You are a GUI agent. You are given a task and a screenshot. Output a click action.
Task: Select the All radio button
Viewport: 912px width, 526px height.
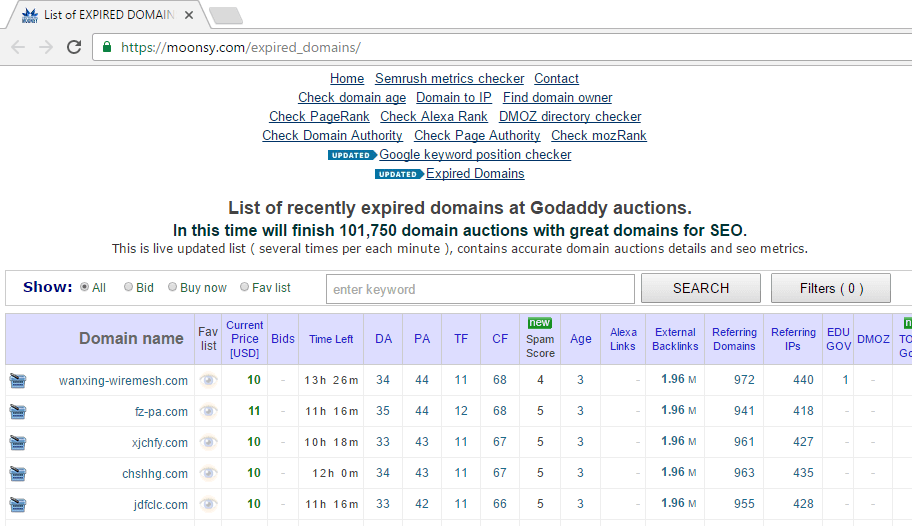85,287
